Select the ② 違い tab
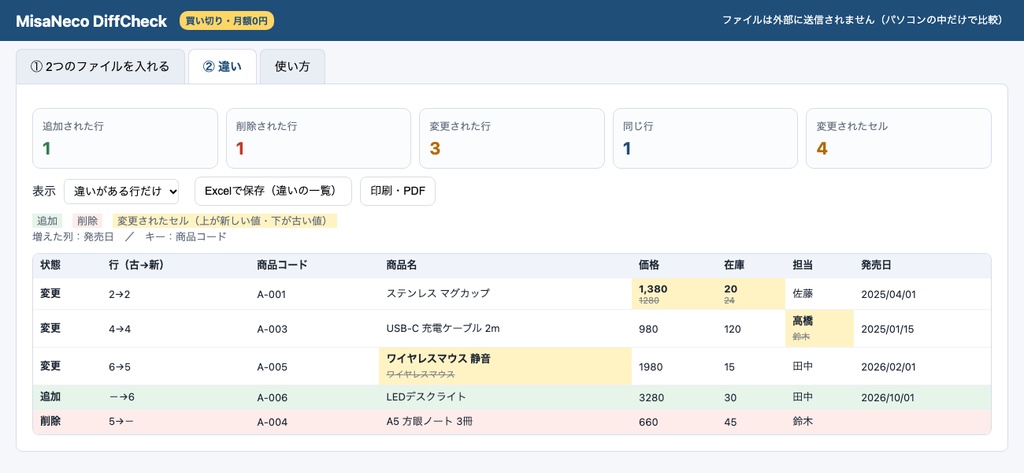The image size is (1024, 473). (222, 67)
